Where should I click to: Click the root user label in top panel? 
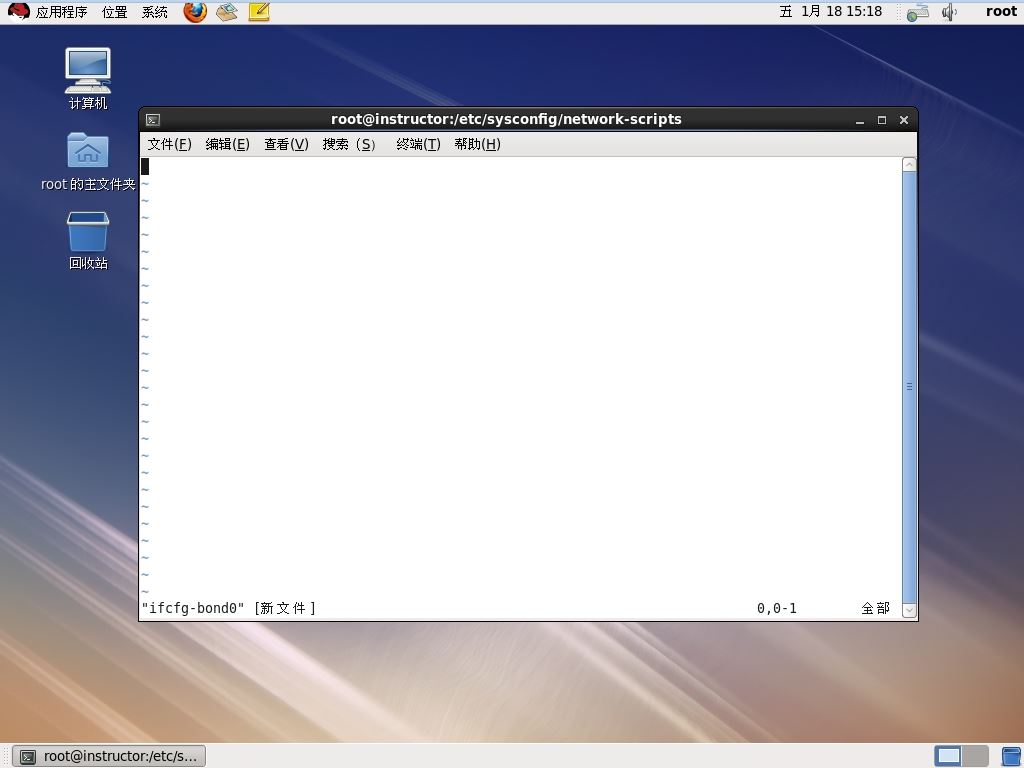(x=1001, y=12)
